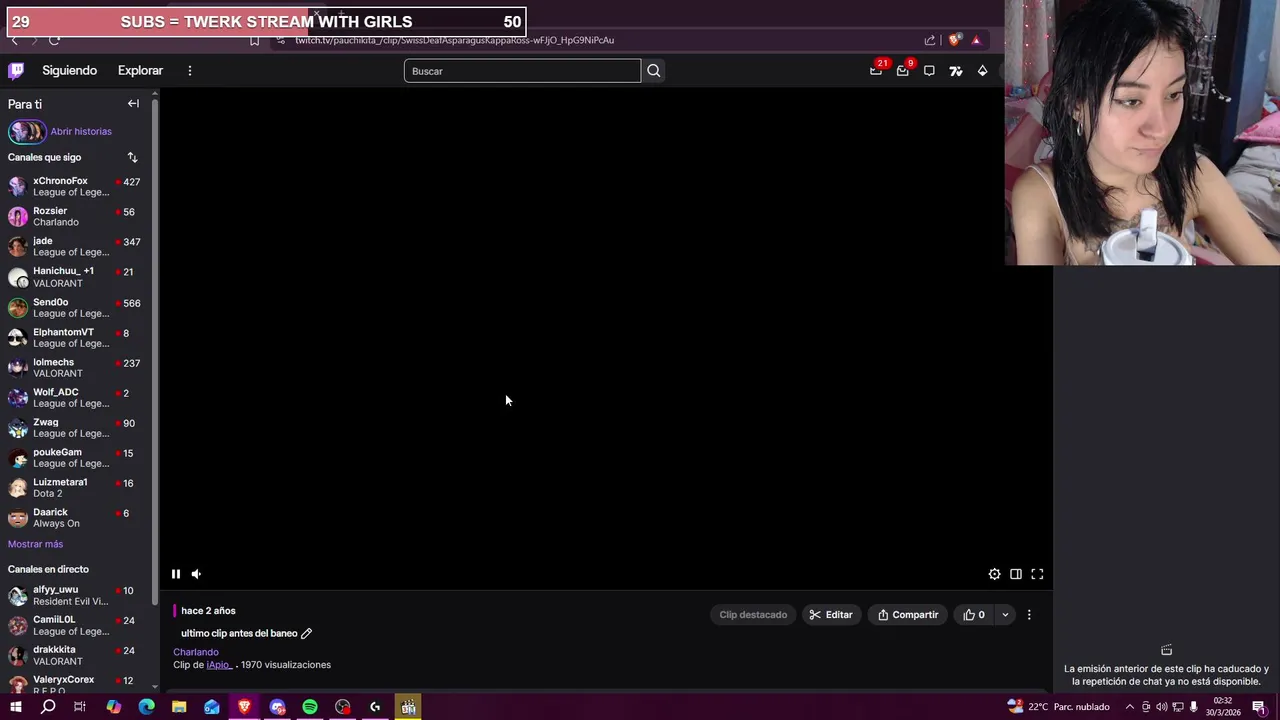Open Task View on taskbar
The width and height of the screenshot is (1280, 720).
[80, 707]
